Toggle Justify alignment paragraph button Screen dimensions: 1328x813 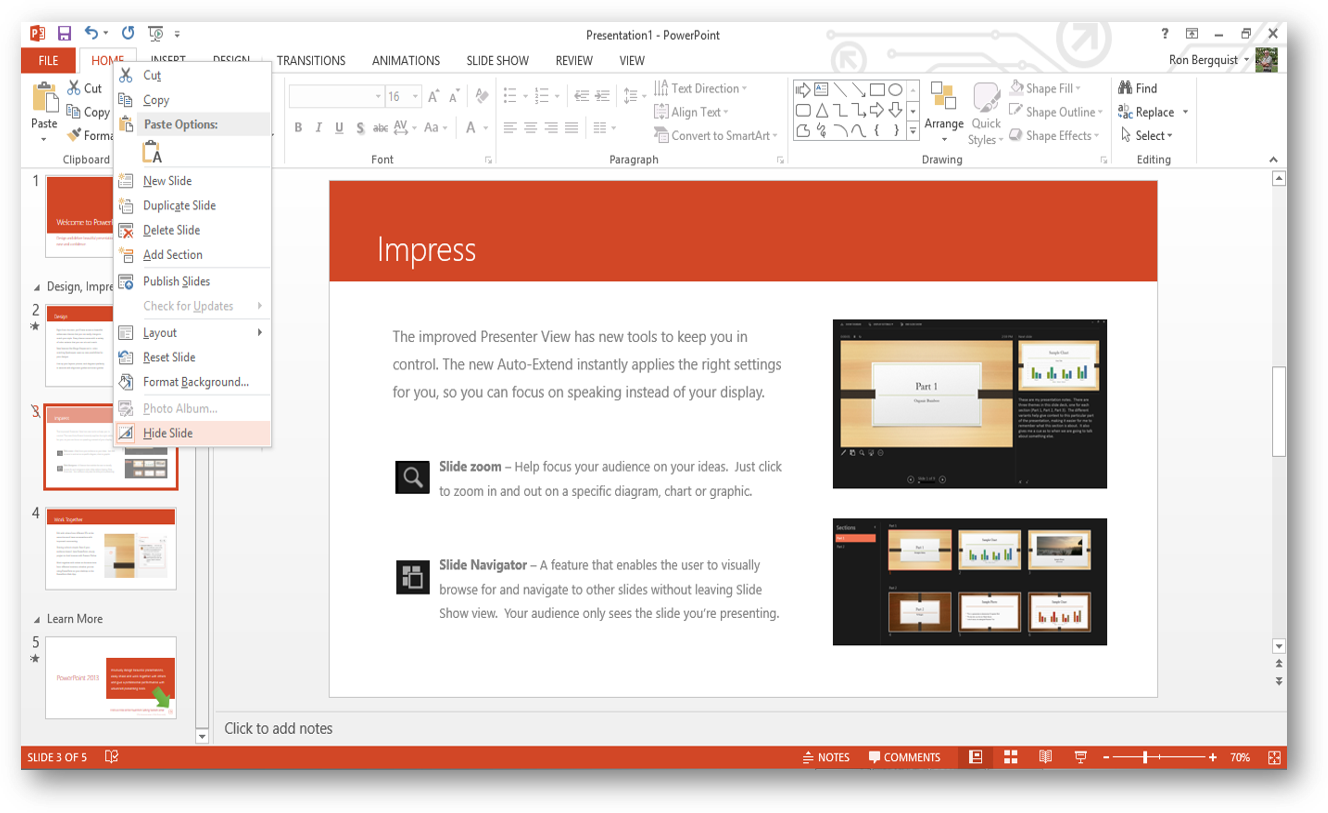click(571, 127)
